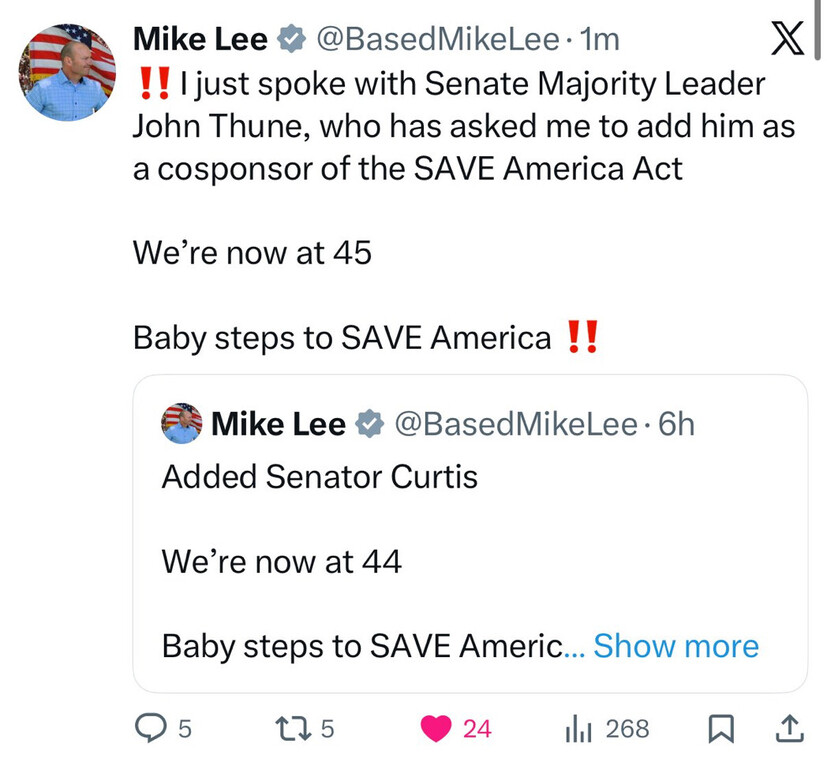Image resolution: width=827 pixels, height=773 pixels.
Task: Open Mike Lee's large profile picture
Action: pos(67,72)
